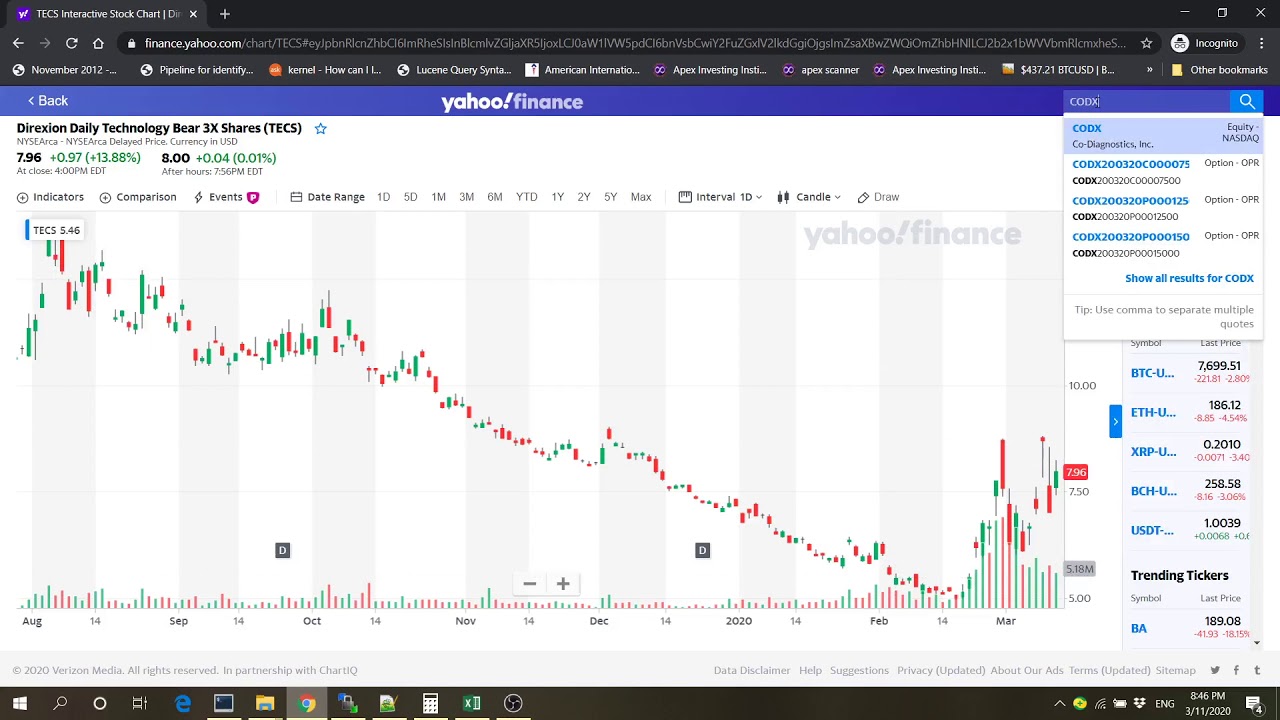This screenshot has width=1280, height=720.
Task: Open the Lucene Query Syntax bookmark
Action: coord(454,70)
